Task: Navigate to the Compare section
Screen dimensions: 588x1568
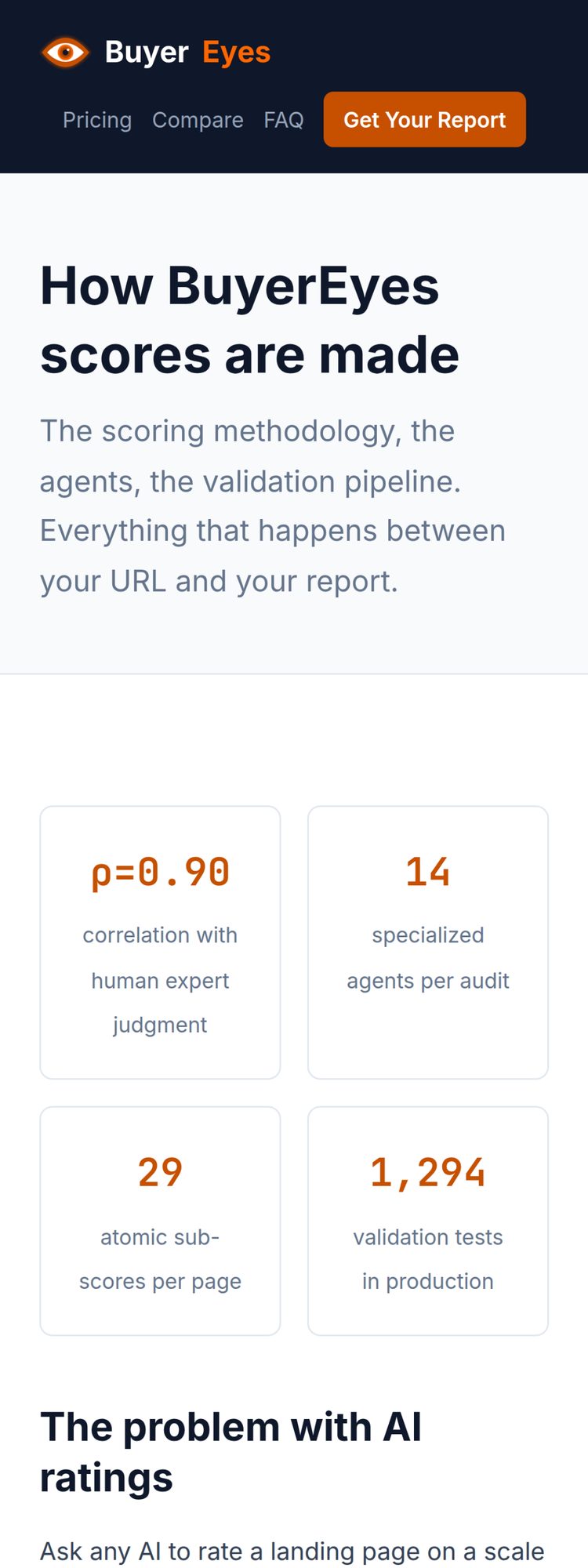Action: [x=197, y=120]
